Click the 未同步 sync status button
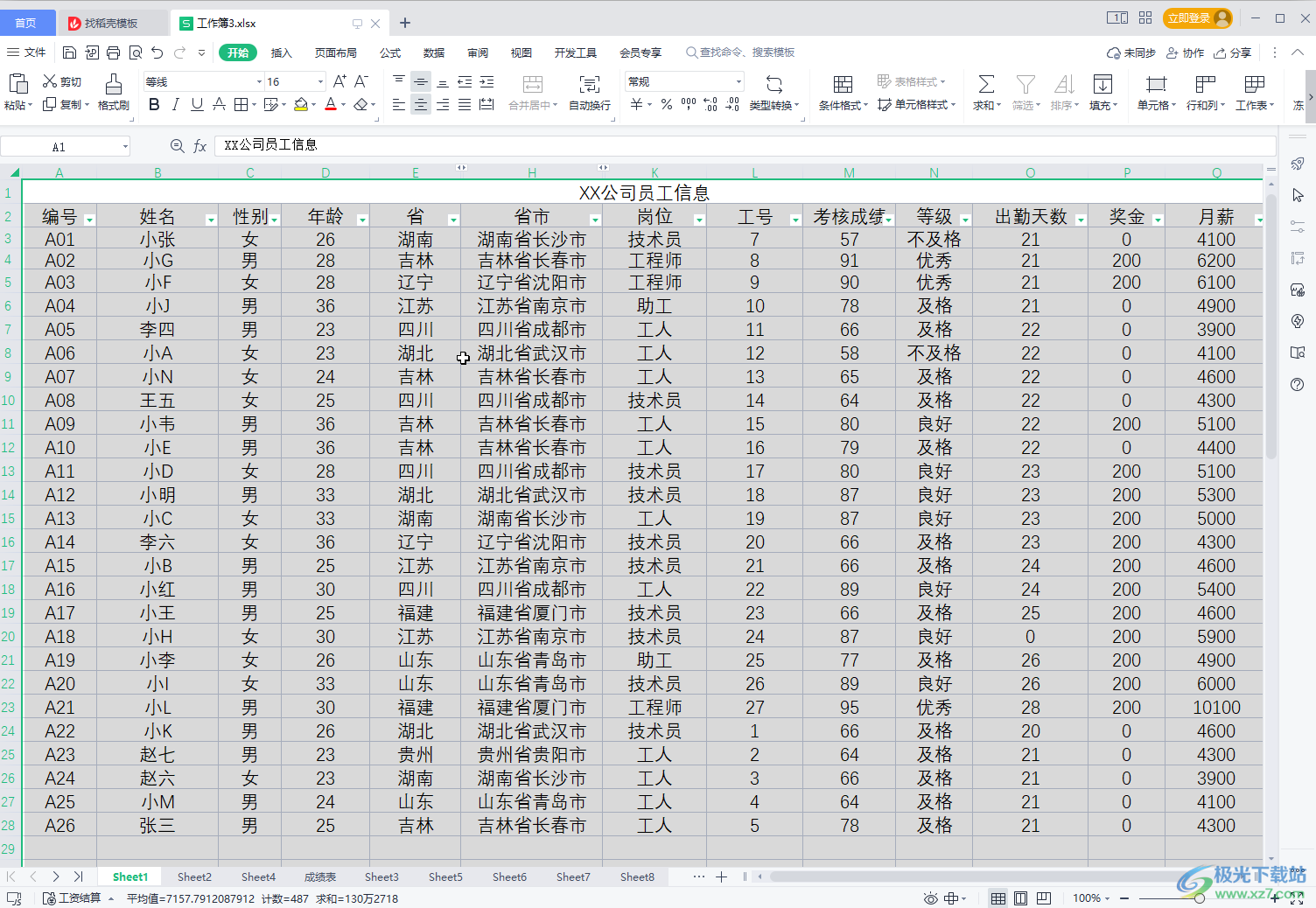Viewport: 1316px width, 908px height. tap(1131, 53)
